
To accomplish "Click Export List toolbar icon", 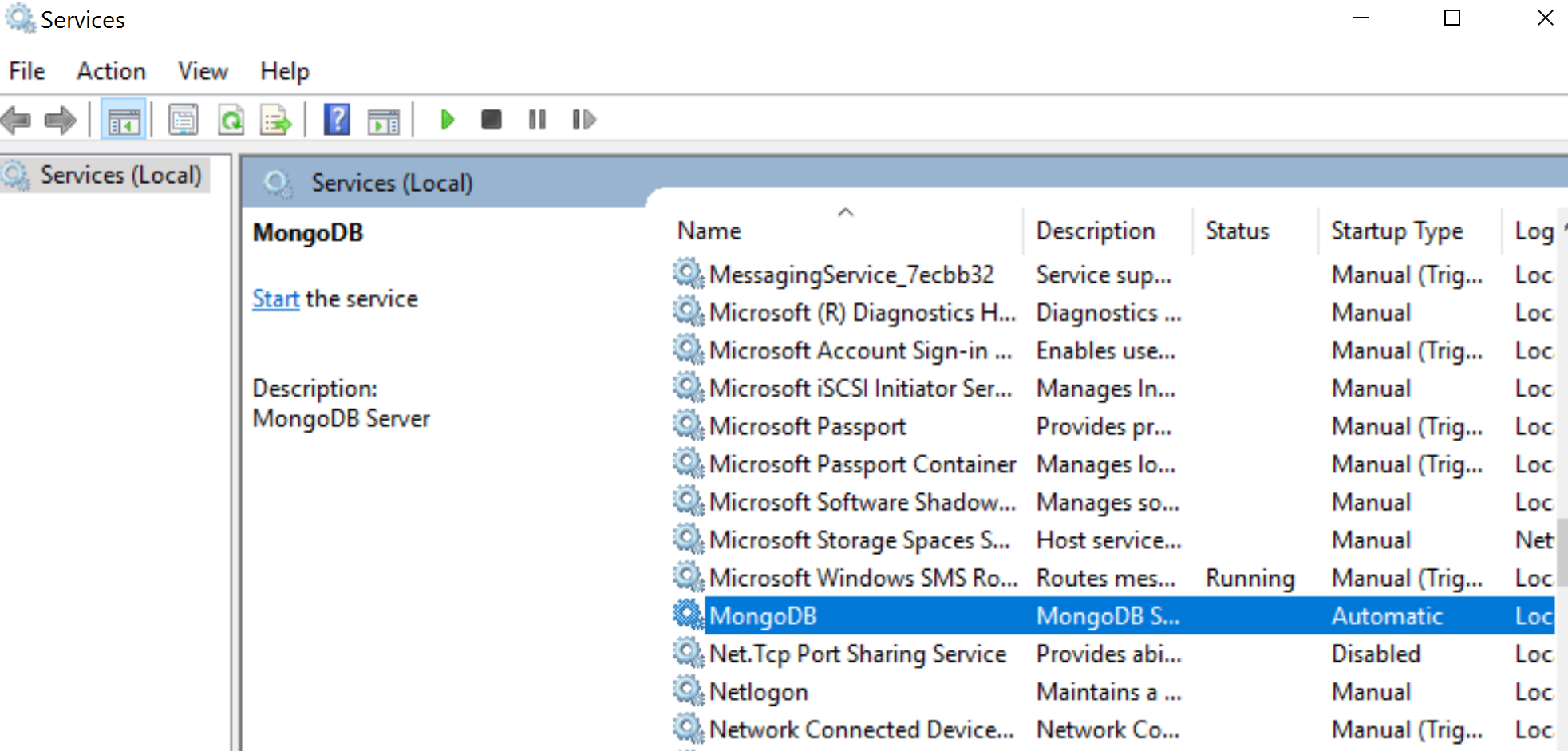I will [276, 121].
